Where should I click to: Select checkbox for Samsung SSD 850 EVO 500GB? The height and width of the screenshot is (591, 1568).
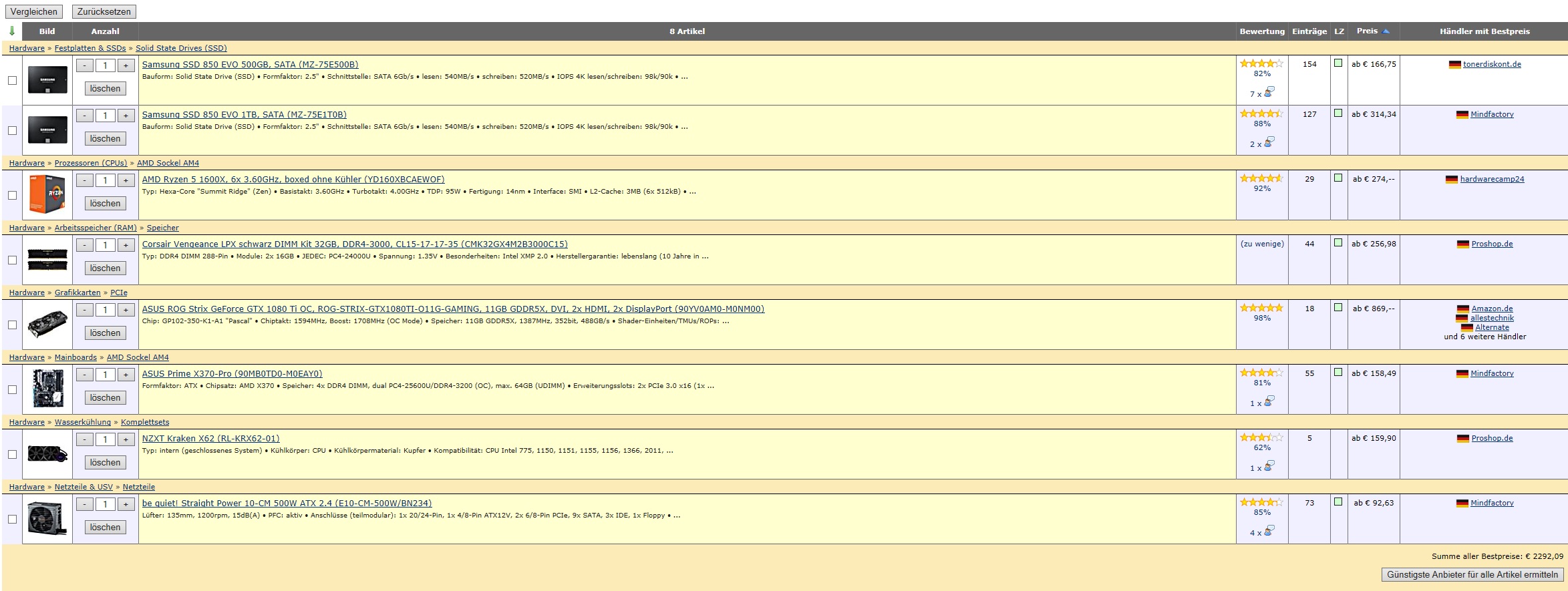[x=12, y=80]
